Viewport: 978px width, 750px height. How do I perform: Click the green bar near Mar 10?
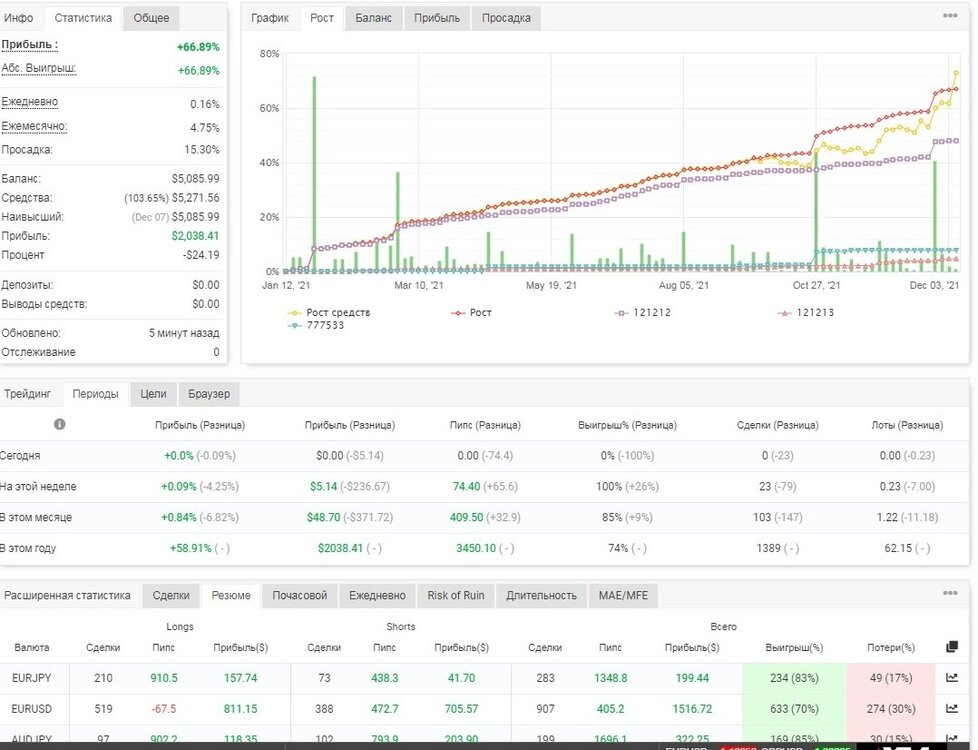point(397,222)
